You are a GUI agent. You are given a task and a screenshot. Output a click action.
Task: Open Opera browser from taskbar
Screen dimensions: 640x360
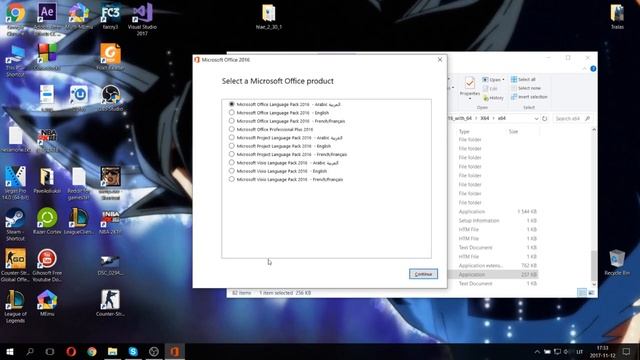point(71,351)
